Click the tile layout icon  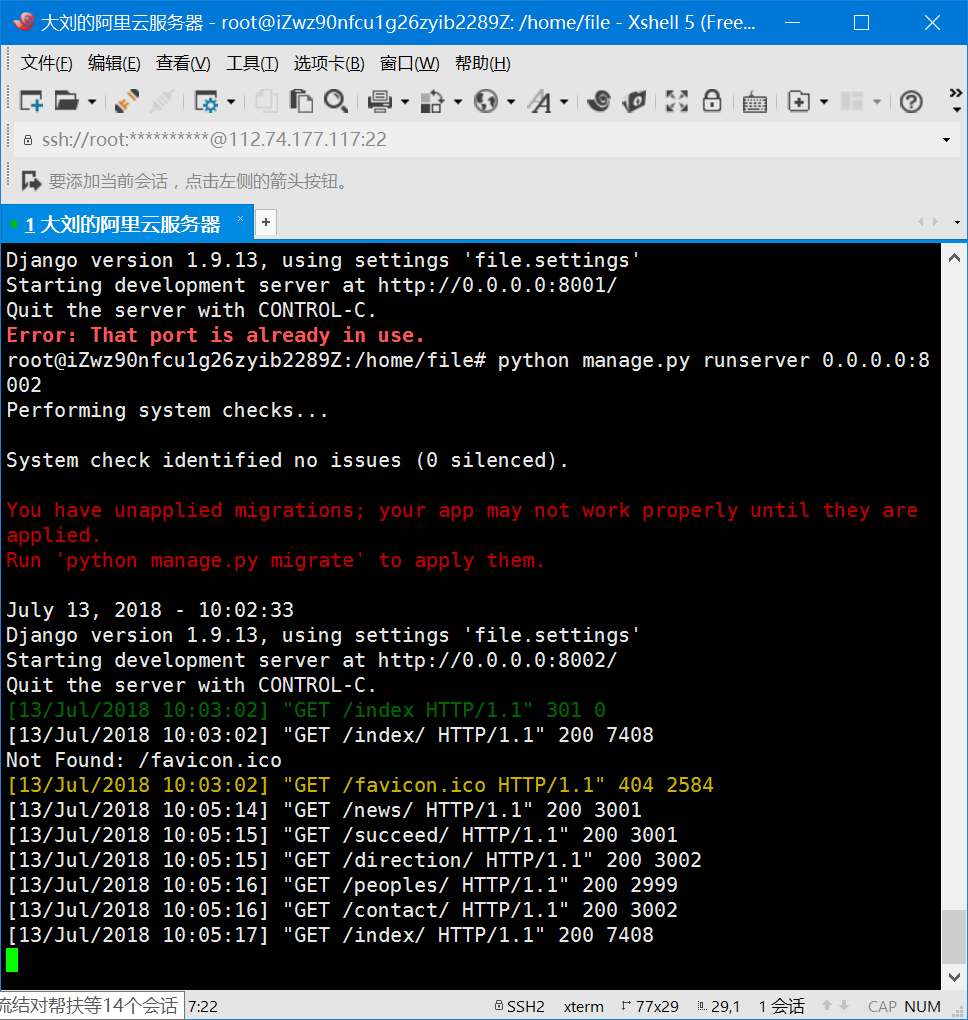pyautogui.click(x=852, y=101)
